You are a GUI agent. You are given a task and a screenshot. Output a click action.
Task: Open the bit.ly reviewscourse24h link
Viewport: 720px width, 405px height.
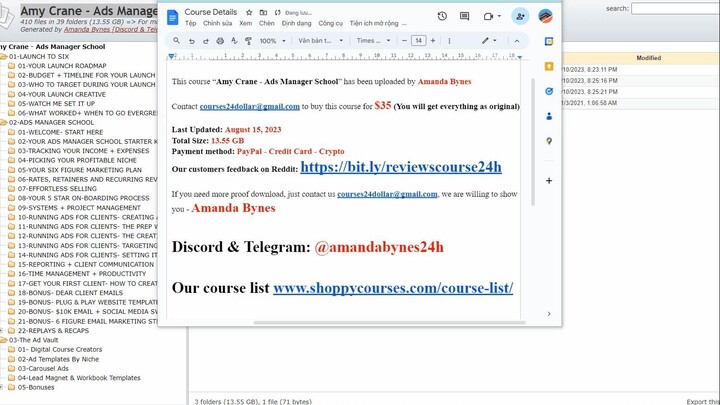tap(401, 167)
